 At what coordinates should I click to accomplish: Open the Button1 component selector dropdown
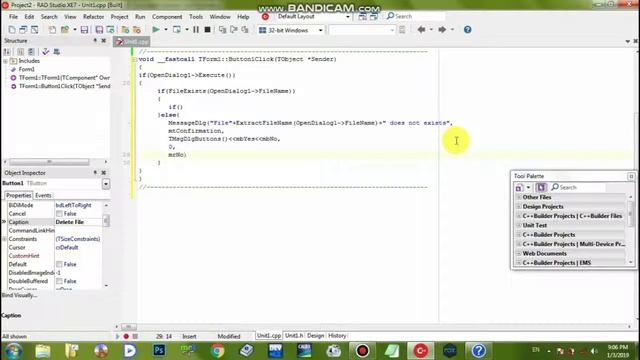[106, 184]
